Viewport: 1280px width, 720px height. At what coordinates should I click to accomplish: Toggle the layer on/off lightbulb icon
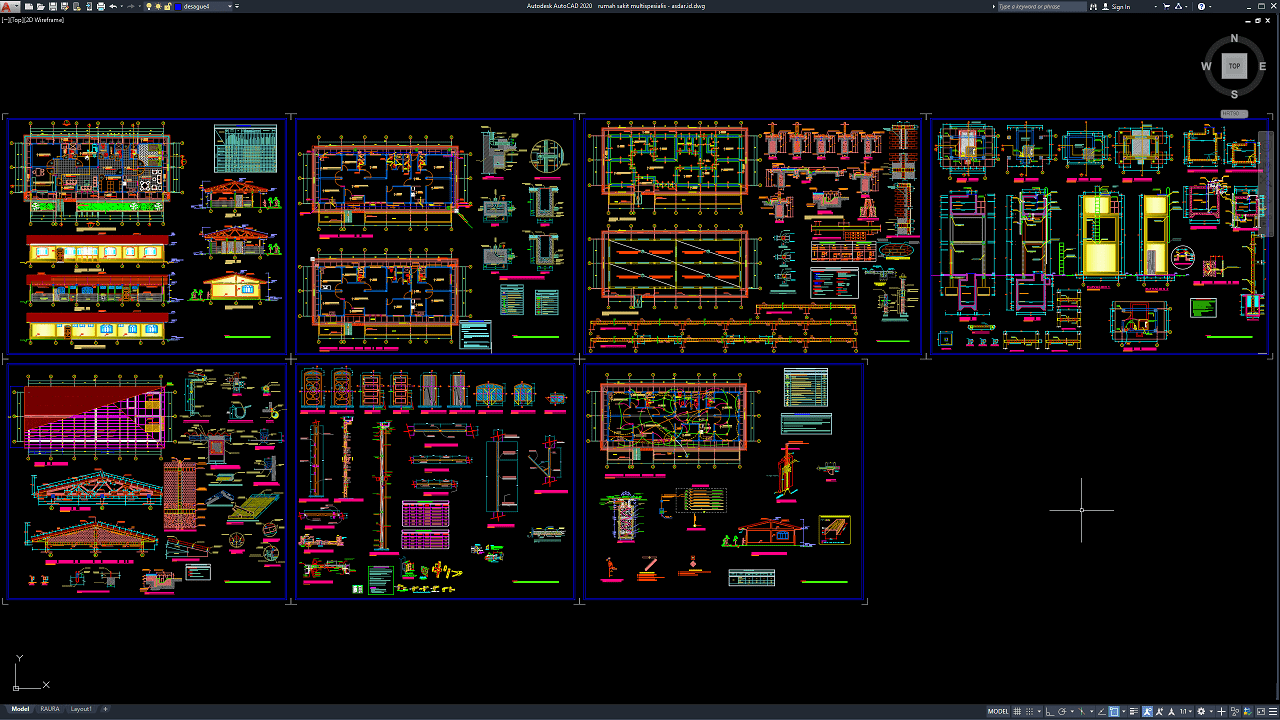point(149,6)
